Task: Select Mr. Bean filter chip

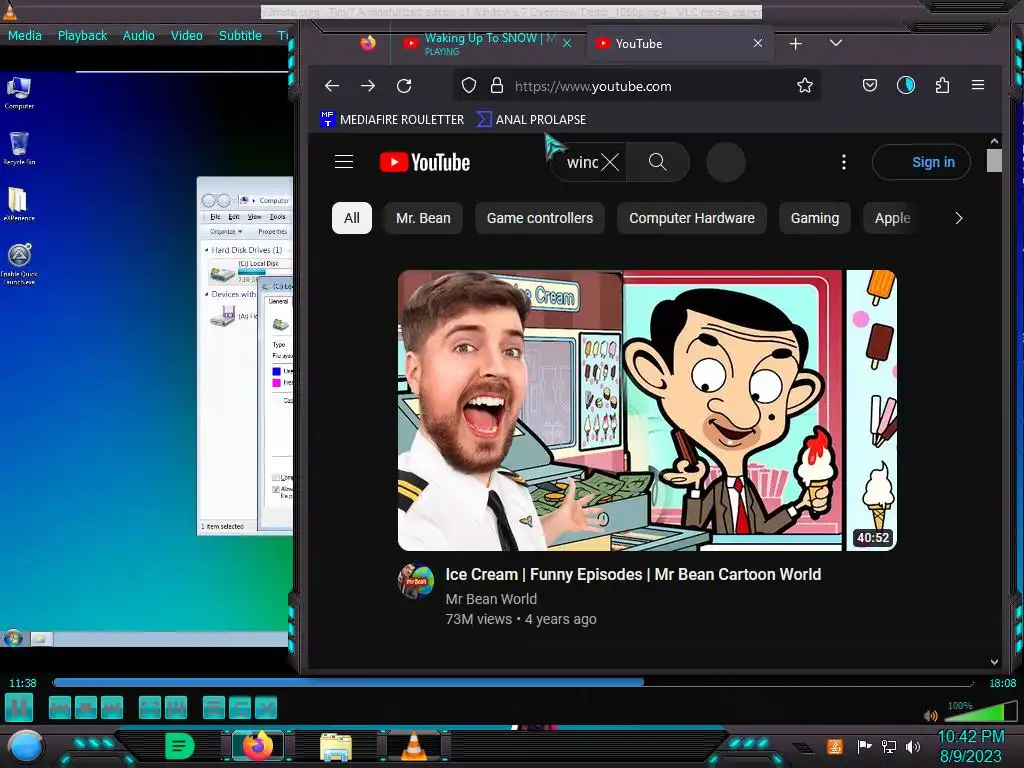Action: [423, 218]
